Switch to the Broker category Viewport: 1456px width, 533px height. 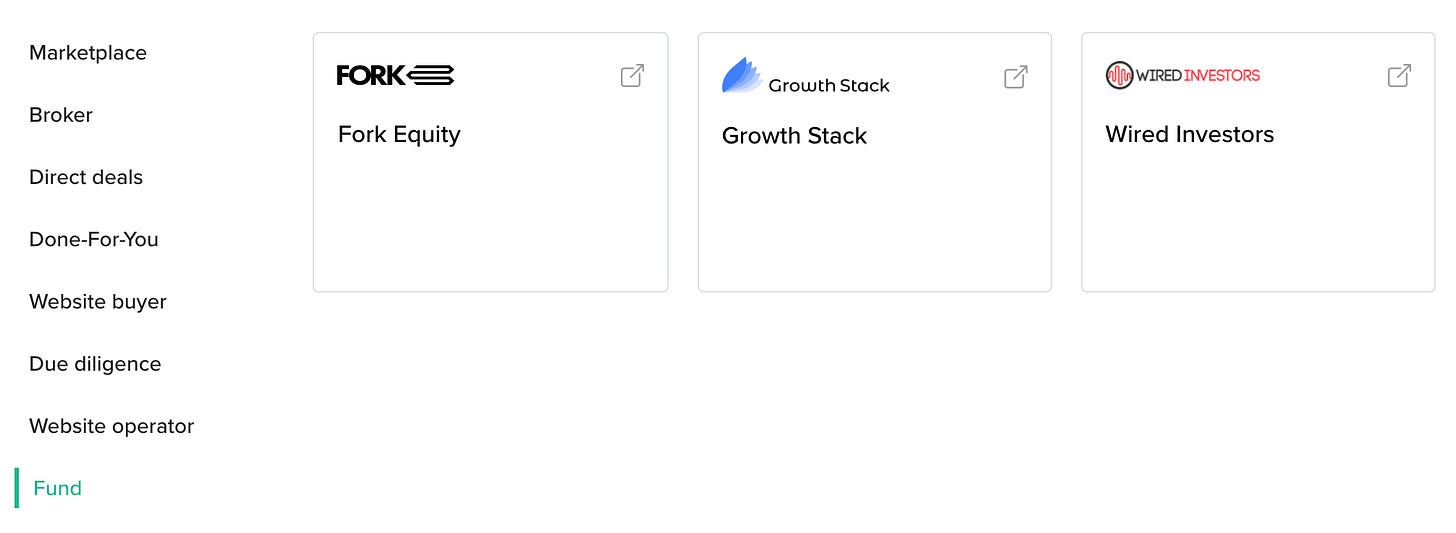coord(61,115)
